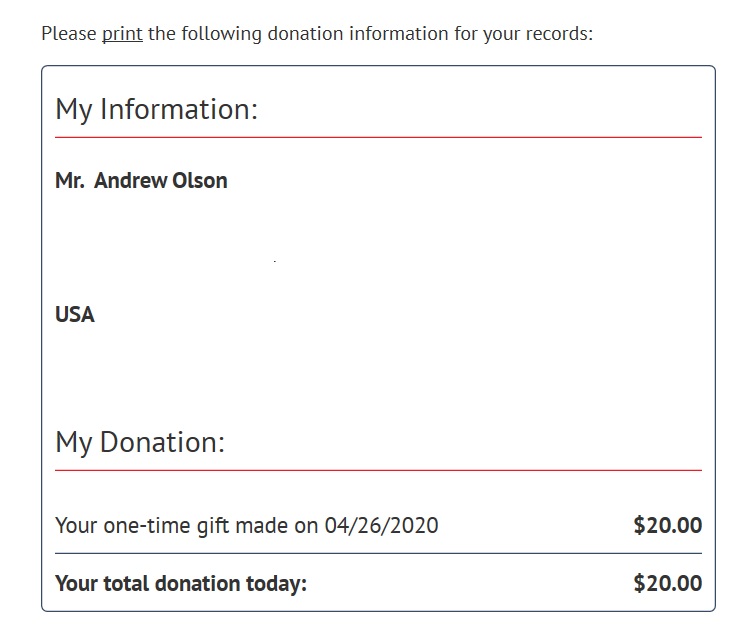The height and width of the screenshot is (633, 740).
Task: Select the 'My Information:' heading
Action: [156, 110]
